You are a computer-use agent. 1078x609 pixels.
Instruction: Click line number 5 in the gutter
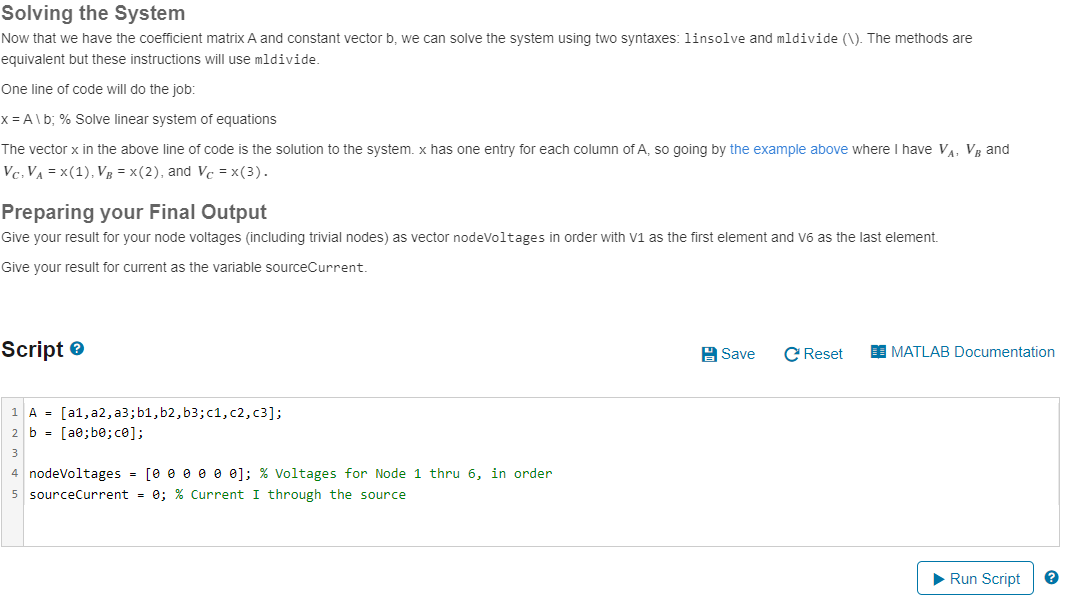coord(13,494)
